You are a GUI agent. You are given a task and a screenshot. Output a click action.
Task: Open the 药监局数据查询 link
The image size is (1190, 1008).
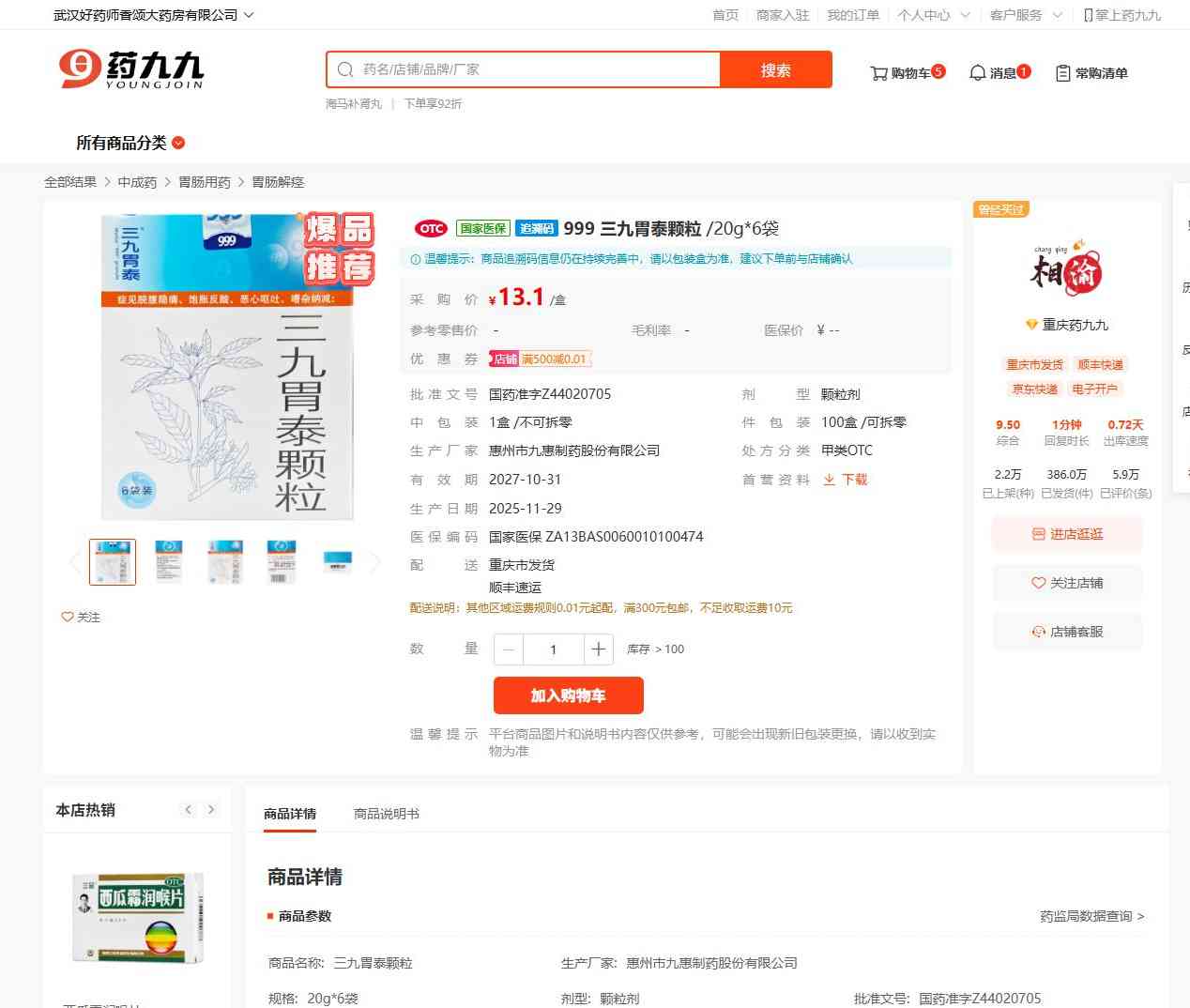(x=1091, y=916)
